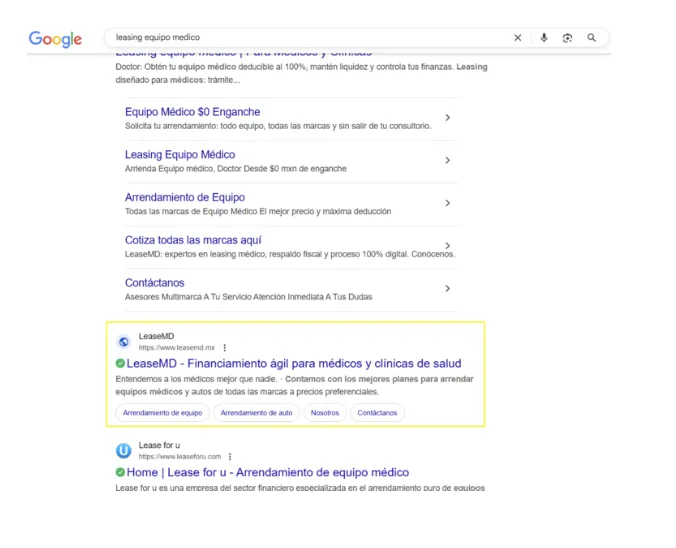Open three-dot menu next to leasemd.mx URL

coord(225,348)
